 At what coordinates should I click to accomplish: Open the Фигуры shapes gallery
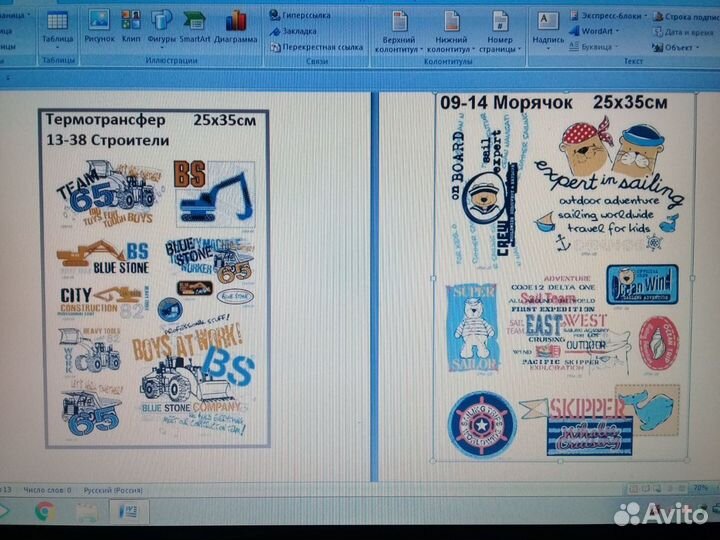[x=161, y=26]
